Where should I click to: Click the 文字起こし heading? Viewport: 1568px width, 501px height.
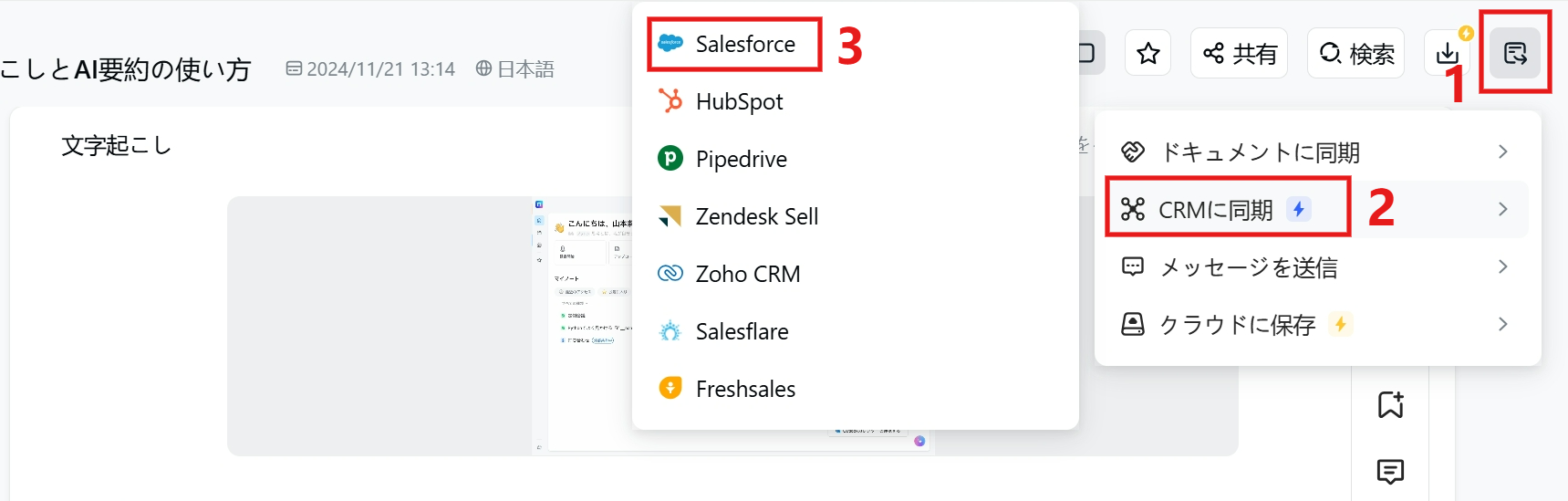(x=116, y=146)
